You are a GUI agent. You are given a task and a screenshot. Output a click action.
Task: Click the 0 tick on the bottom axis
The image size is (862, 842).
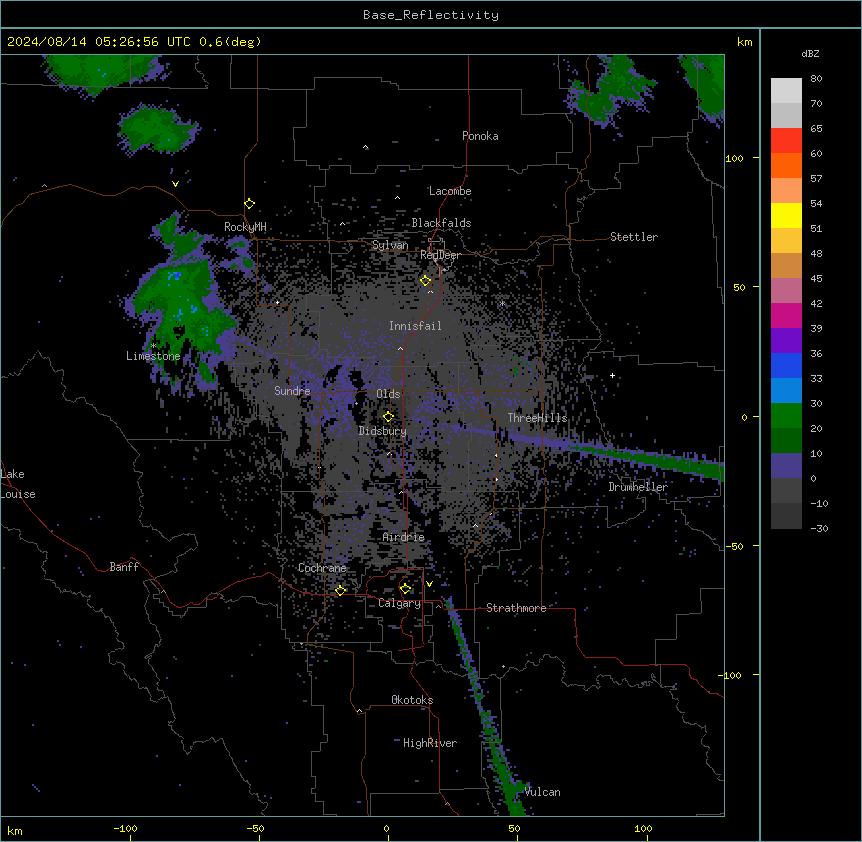coord(386,828)
